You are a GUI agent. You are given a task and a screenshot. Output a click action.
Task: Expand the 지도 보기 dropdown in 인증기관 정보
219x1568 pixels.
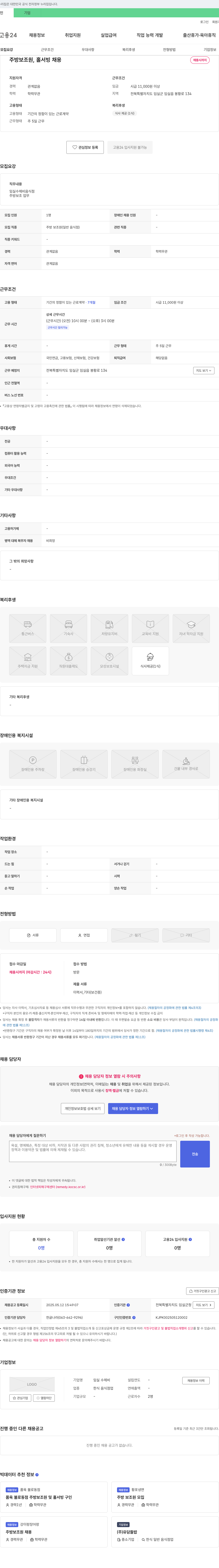point(204,1305)
